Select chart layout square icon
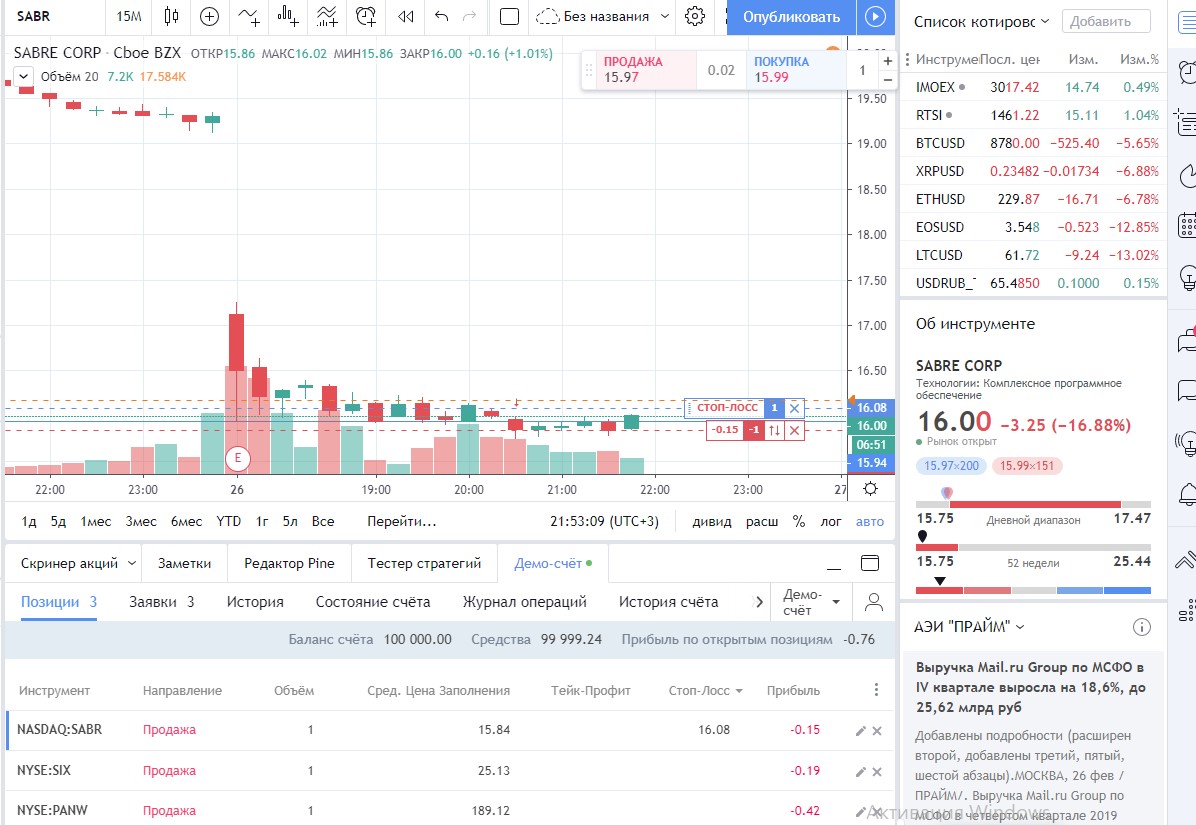 (509, 16)
